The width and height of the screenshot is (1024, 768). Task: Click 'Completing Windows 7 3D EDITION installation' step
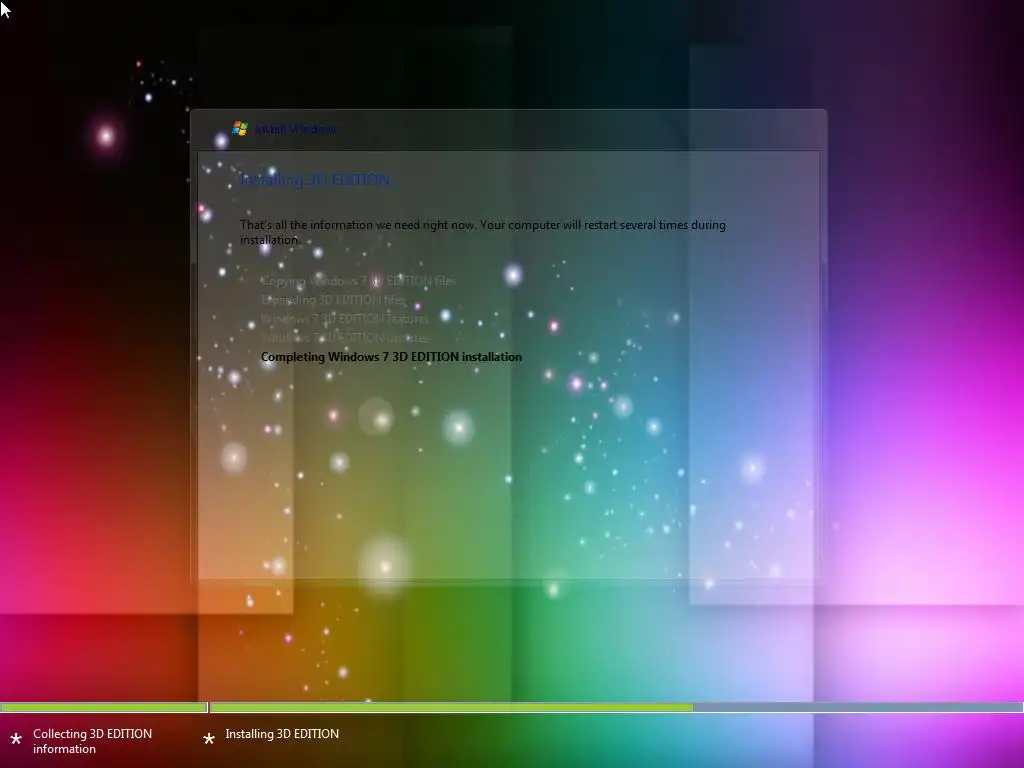point(391,357)
